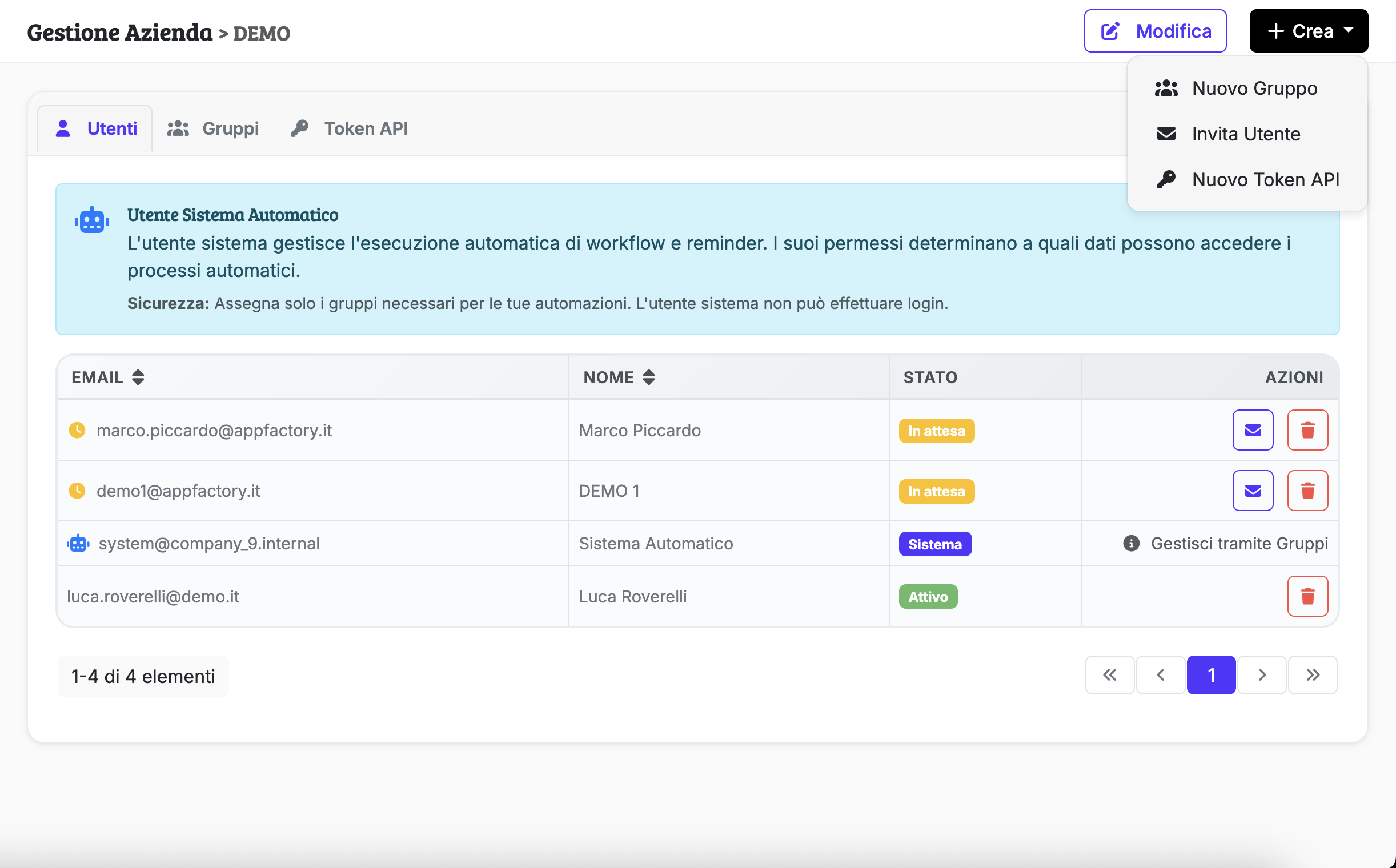Delete user Luca Roverelli

click(1307, 596)
